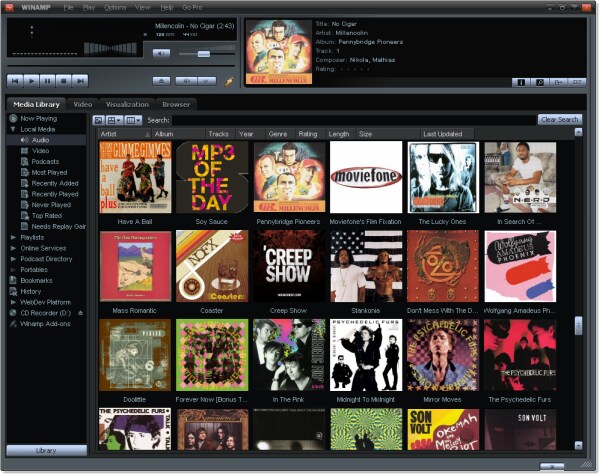Pause the current track

[x=47, y=81]
